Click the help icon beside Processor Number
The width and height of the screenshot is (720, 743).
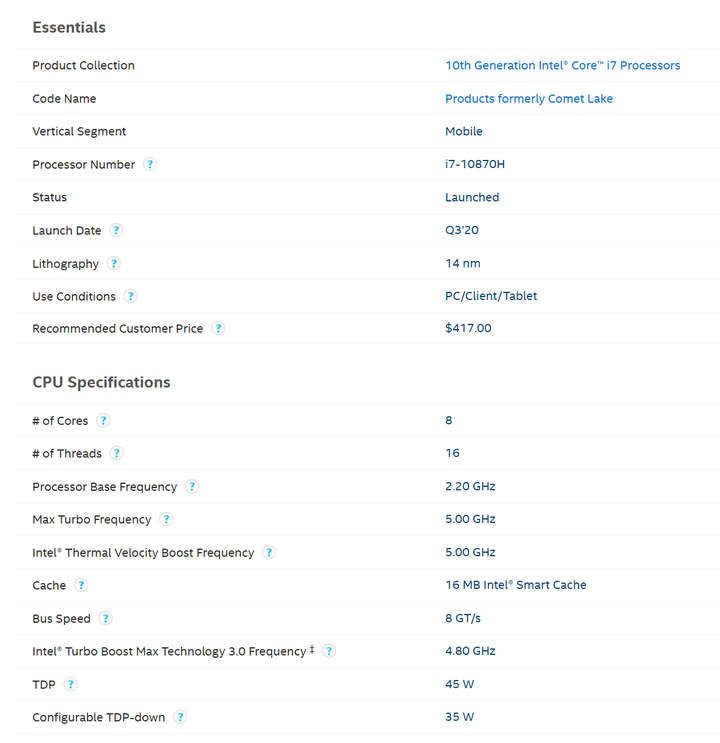(150, 164)
